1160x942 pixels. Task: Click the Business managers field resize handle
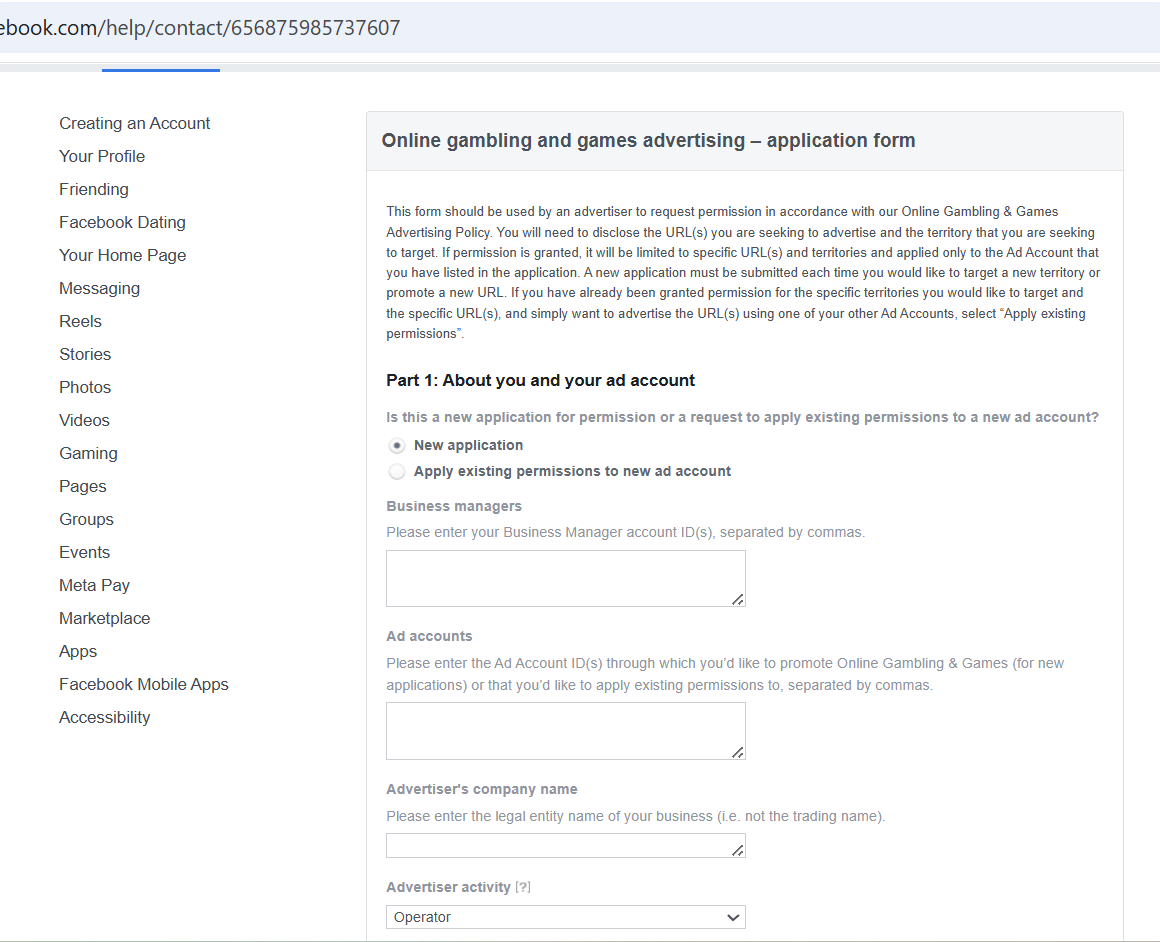pos(737,599)
